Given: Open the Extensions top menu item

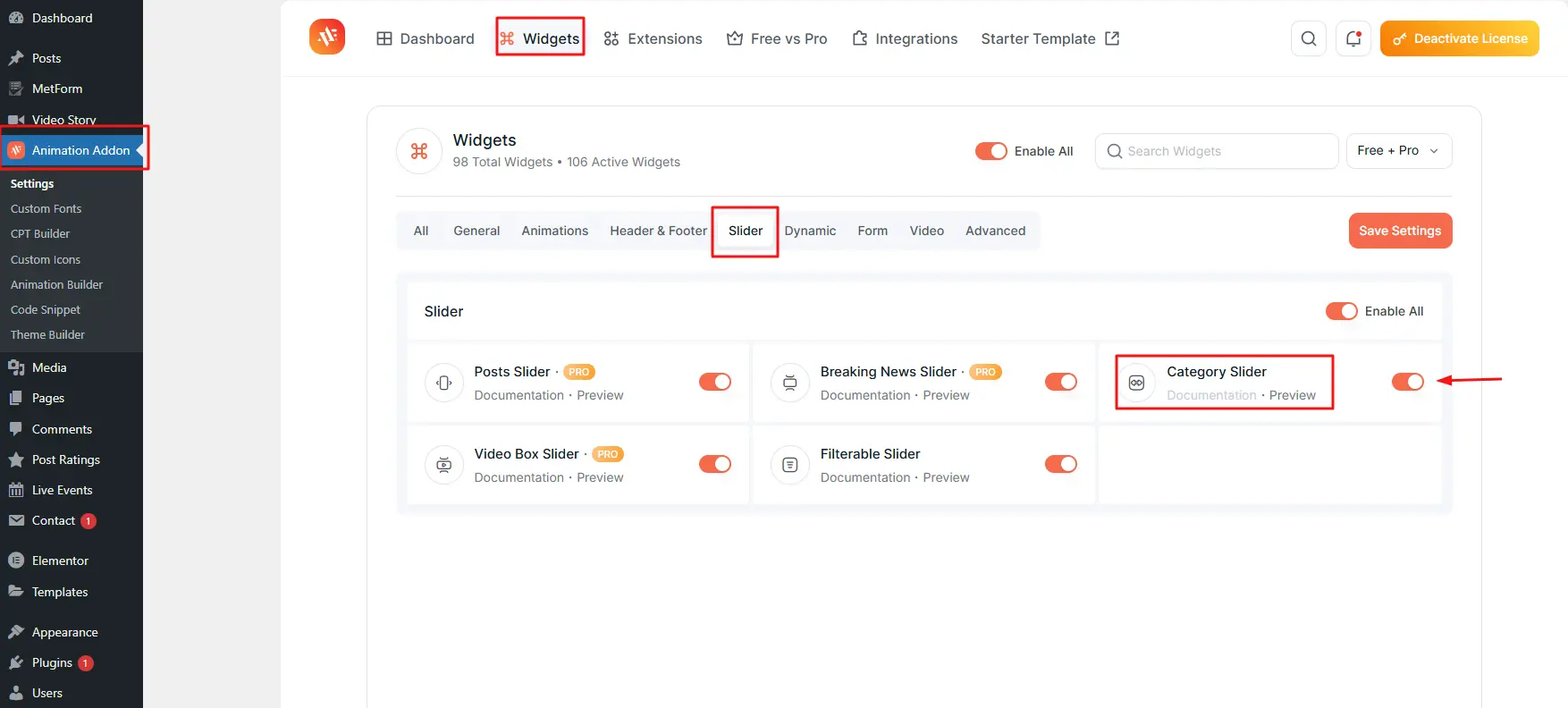Looking at the screenshot, I should tap(653, 38).
